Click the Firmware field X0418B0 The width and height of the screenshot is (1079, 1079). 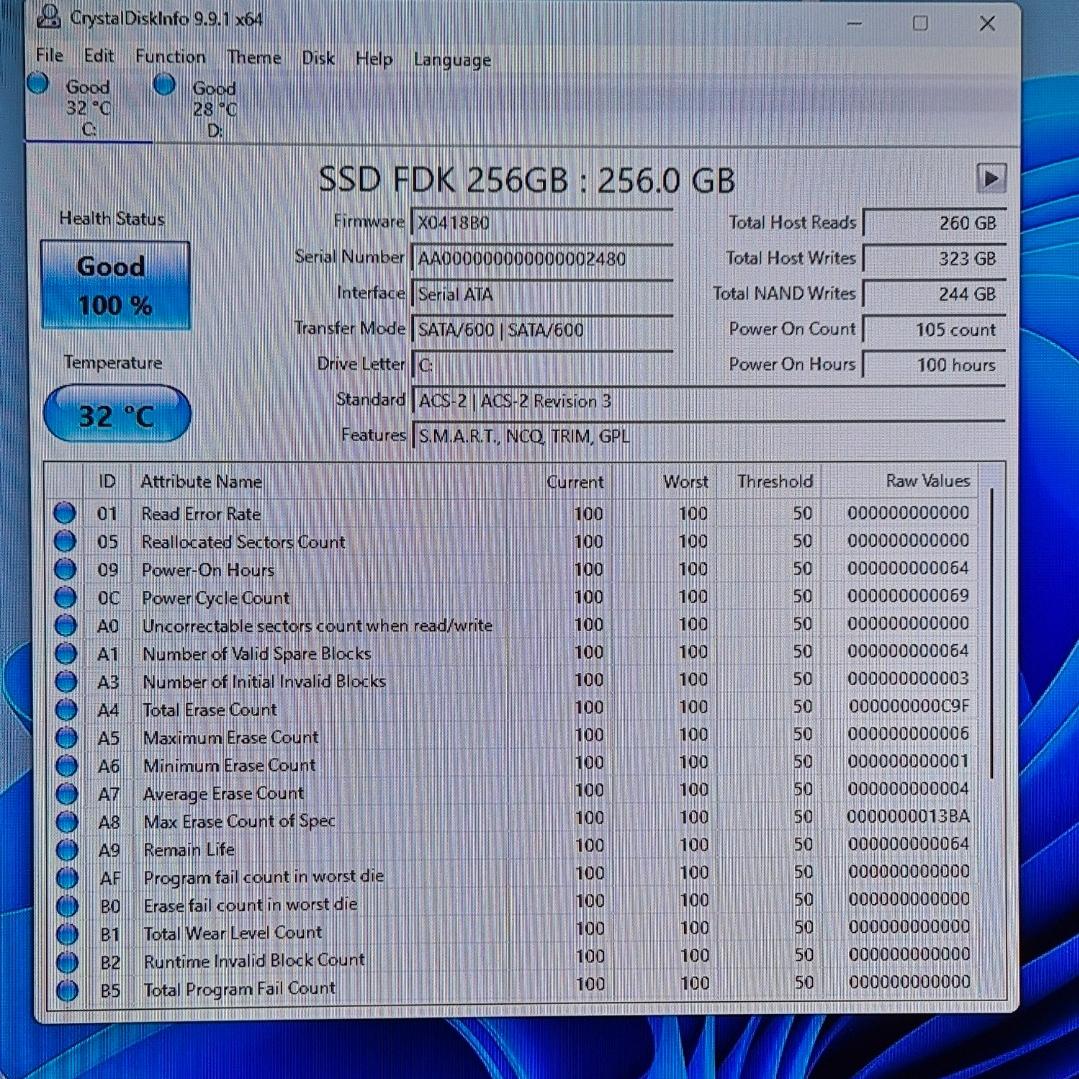[x=542, y=223]
